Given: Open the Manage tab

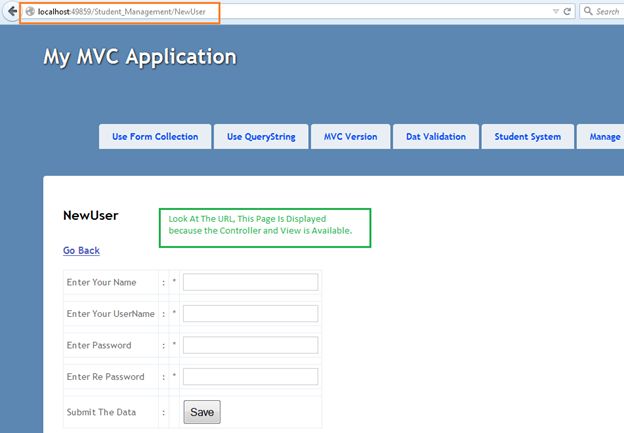Looking at the screenshot, I should [x=601, y=137].
